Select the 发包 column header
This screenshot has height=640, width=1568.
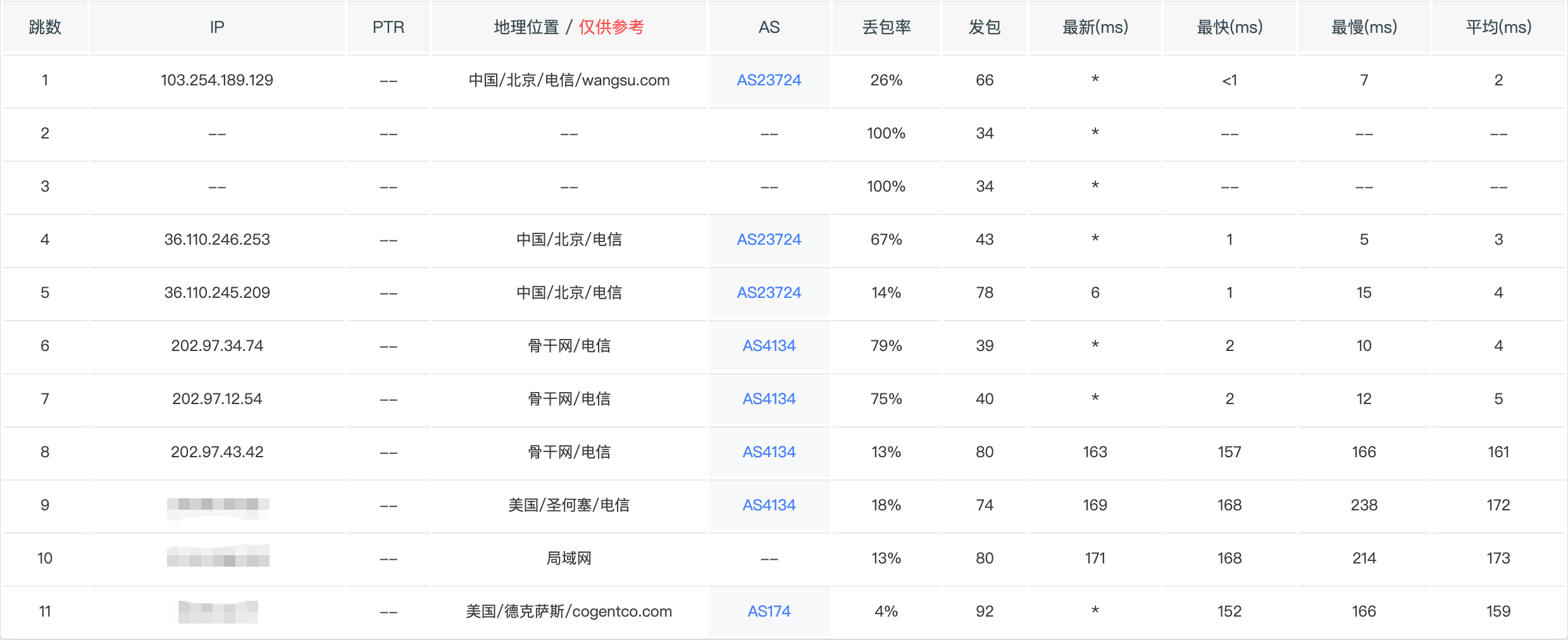(985, 27)
